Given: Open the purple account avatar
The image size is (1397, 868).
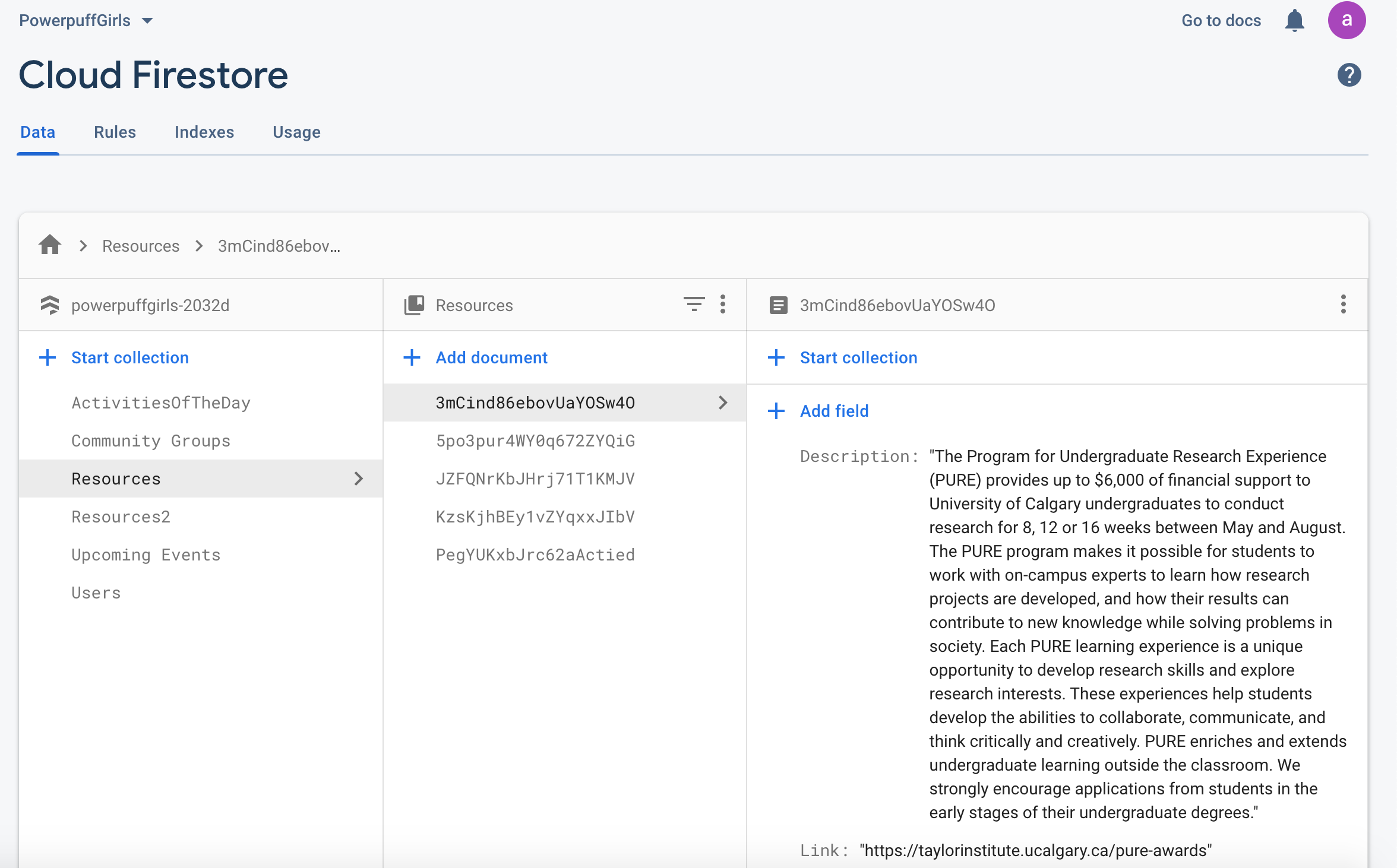Looking at the screenshot, I should tap(1347, 21).
